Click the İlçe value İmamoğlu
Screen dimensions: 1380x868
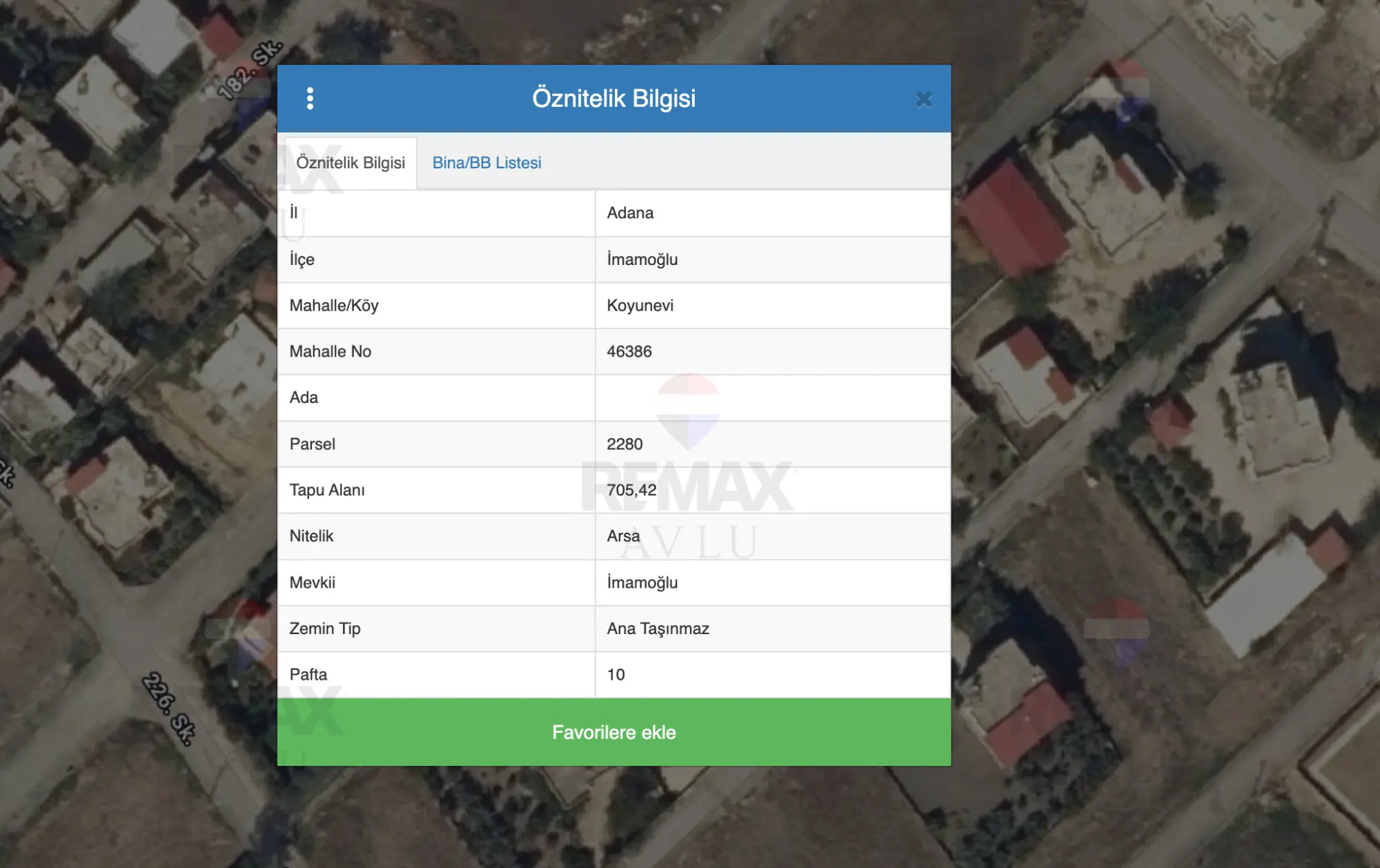[x=642, y=259]
